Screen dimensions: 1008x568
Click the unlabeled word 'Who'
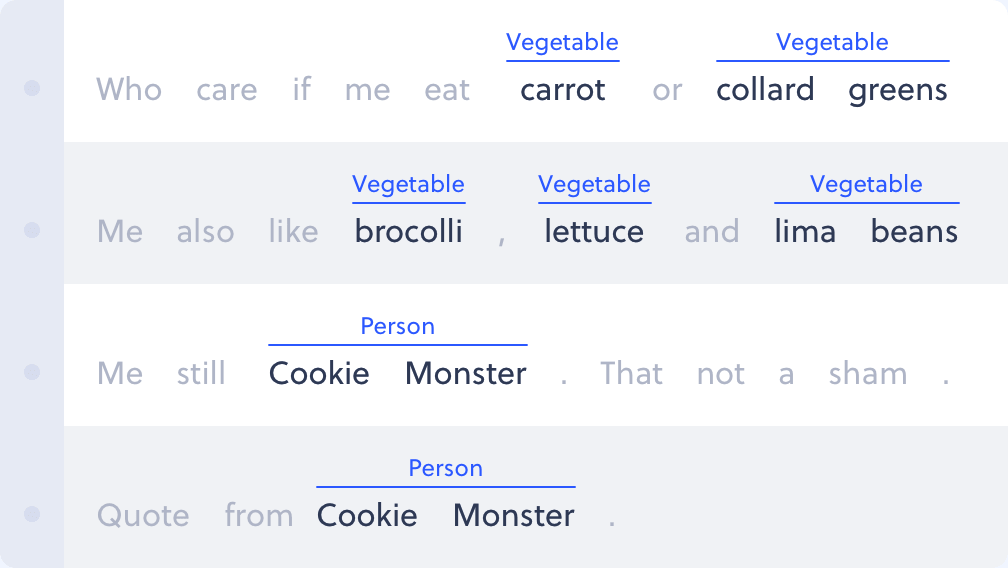pos(129,89)
